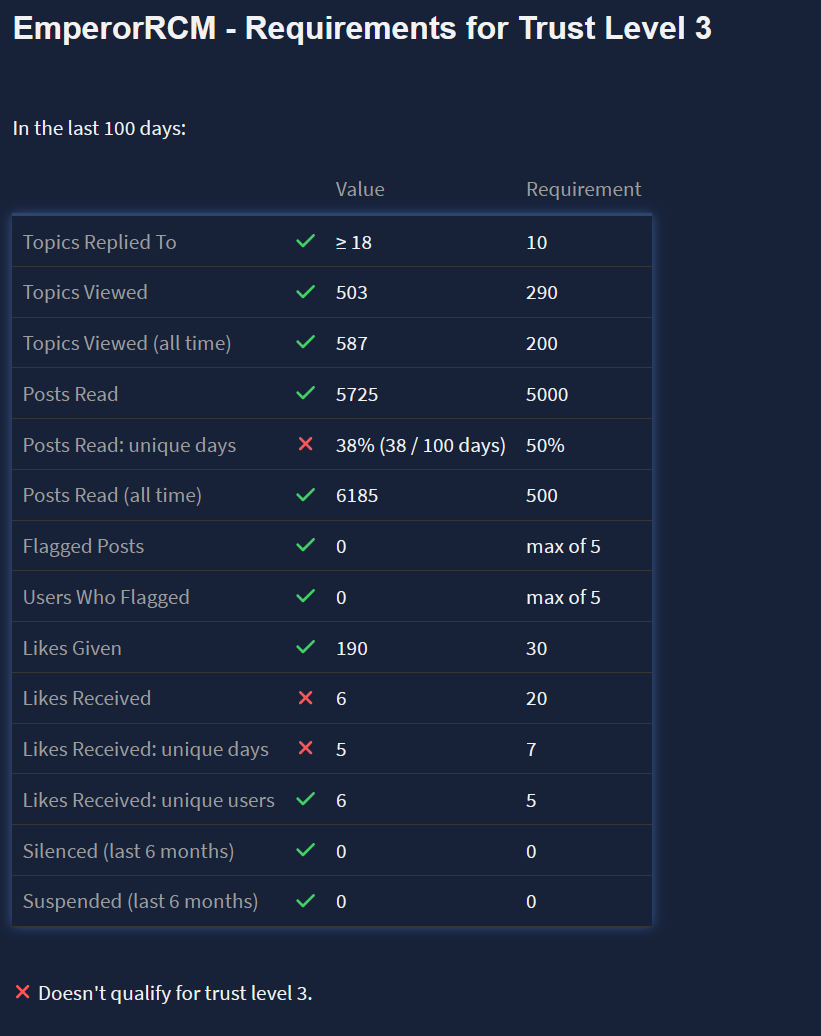The height and width of the screenshot is (1036, 821).
Task: Click the green checkmark beside Users Who Flagged
Action: coord(306,597)
